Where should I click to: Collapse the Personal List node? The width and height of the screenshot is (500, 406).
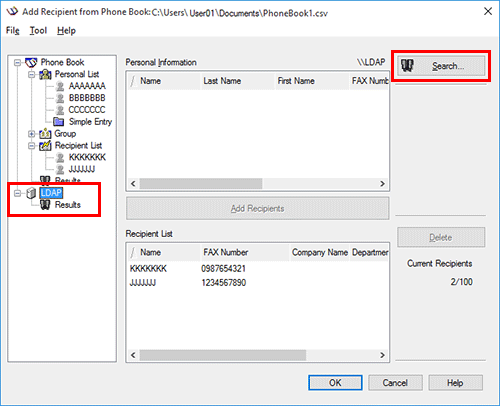[31, 74]
